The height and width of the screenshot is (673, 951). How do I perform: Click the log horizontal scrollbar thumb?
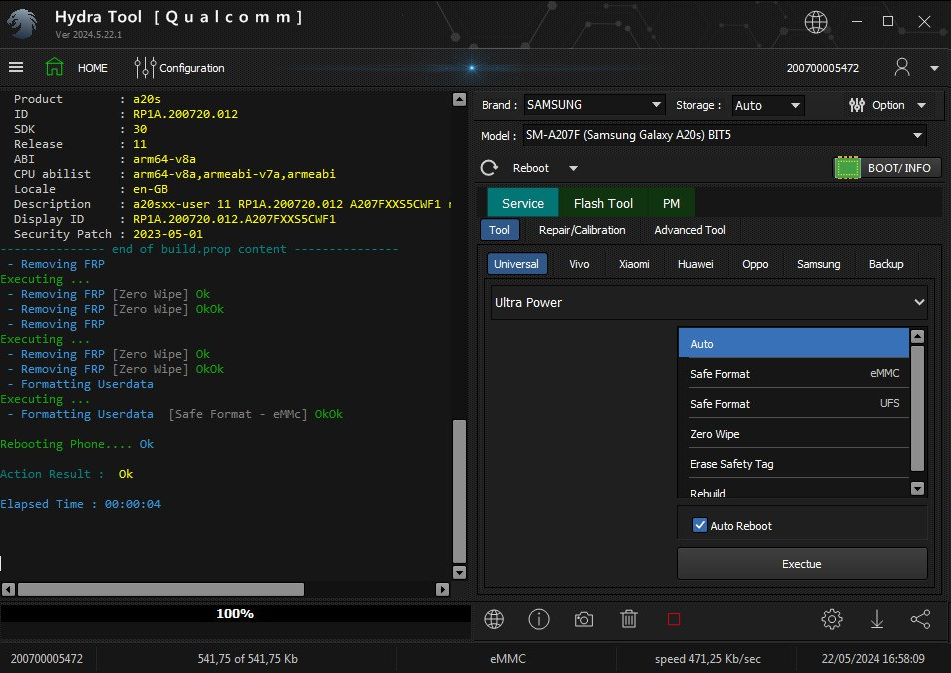[x=161, y=589]
